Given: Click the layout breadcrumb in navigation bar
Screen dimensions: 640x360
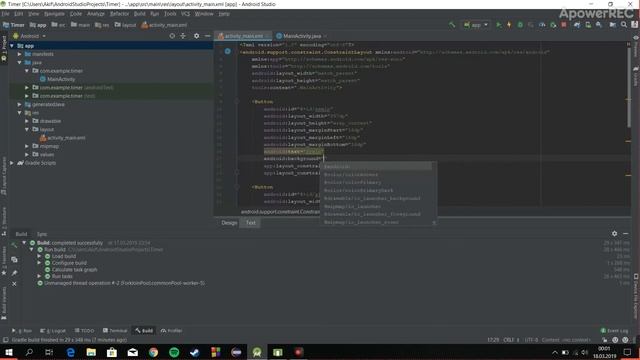Looking at the screenshot, I should click(125, 25).
